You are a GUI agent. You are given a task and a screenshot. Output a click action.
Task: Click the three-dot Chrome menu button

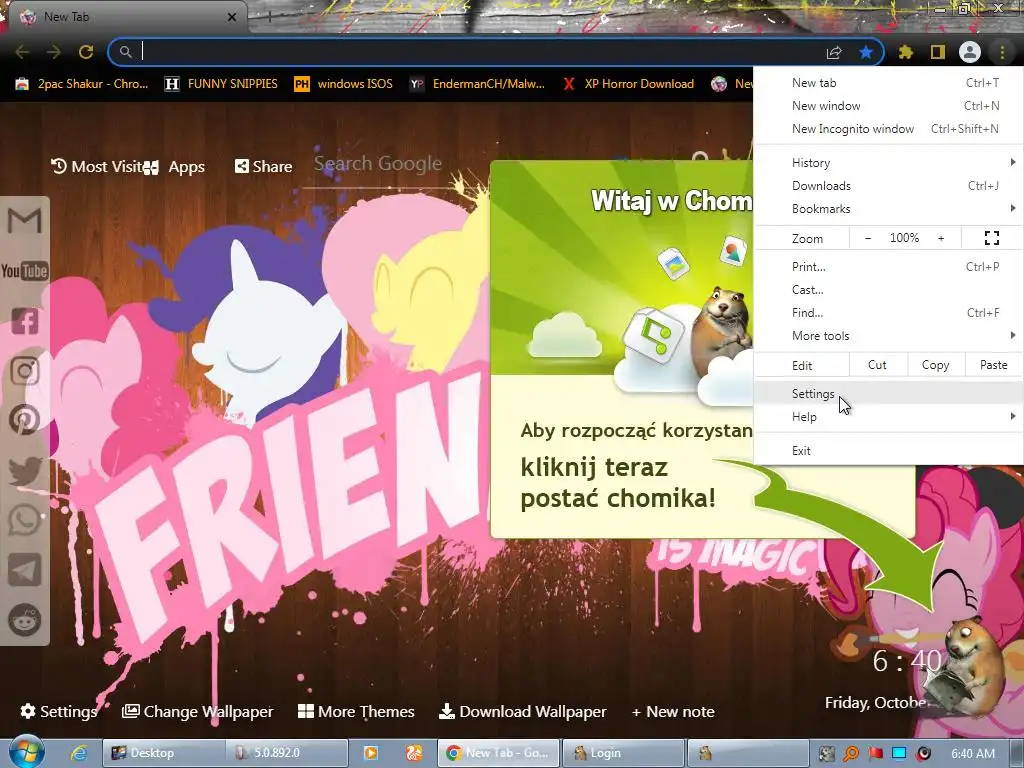coord(1002,52)
